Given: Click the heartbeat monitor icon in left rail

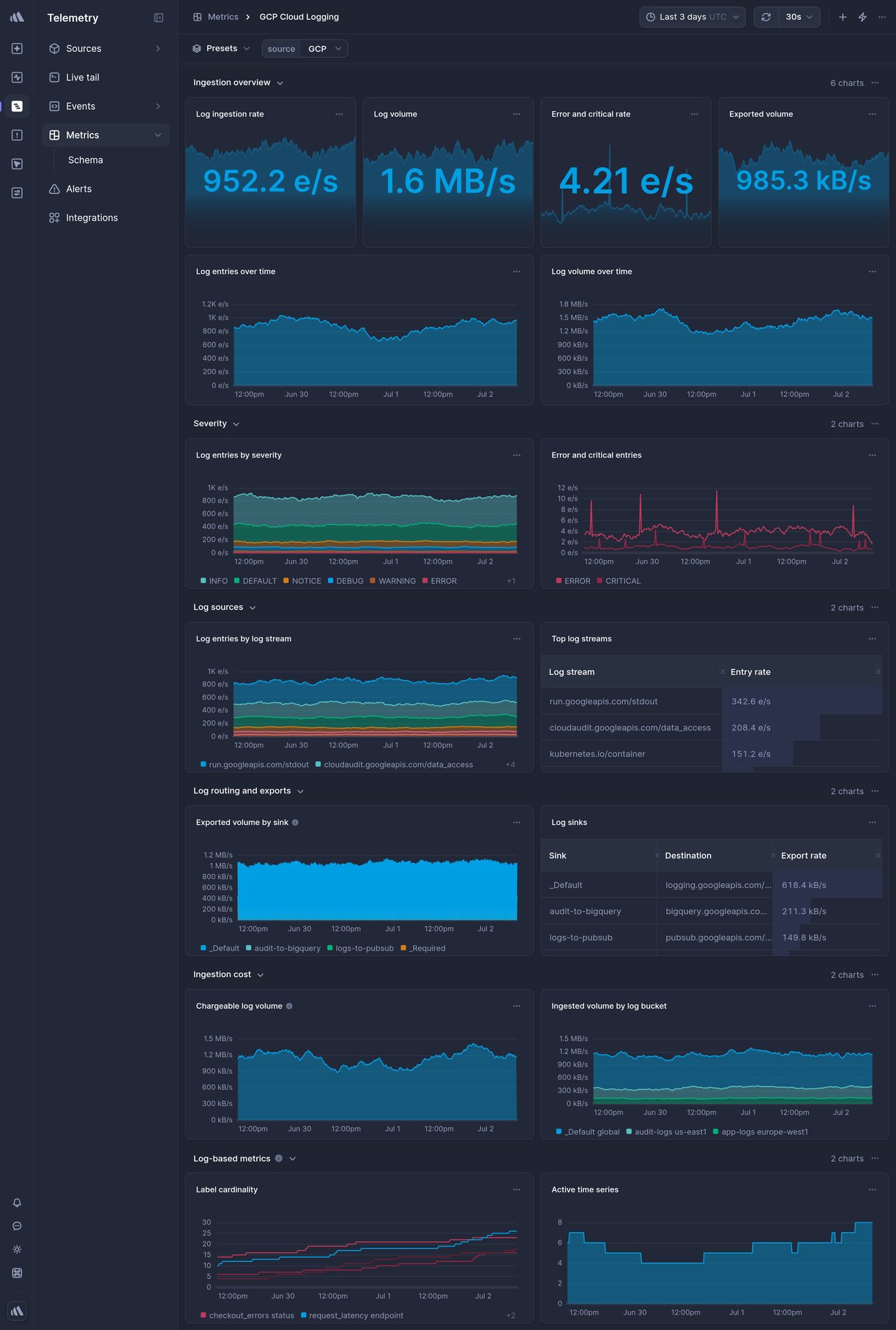Looking at the screenshot, I should (x=17, y=77).
